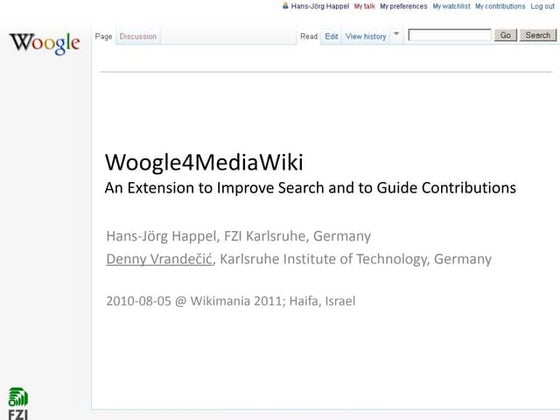Viewport: 560px width, 420px height.
Task: Click the FZI logo
Action: point(18,404)
